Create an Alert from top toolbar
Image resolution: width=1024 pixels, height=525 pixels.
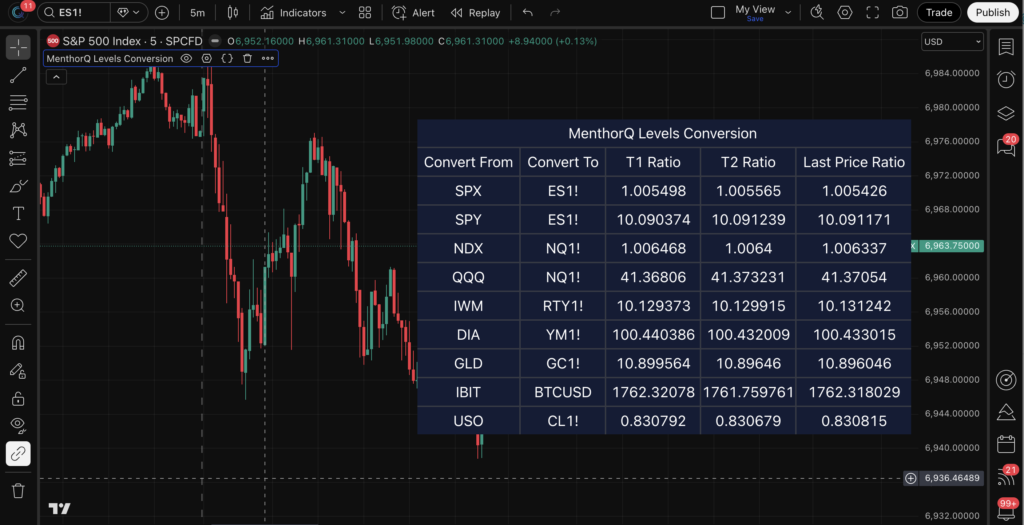coord(413,12)
